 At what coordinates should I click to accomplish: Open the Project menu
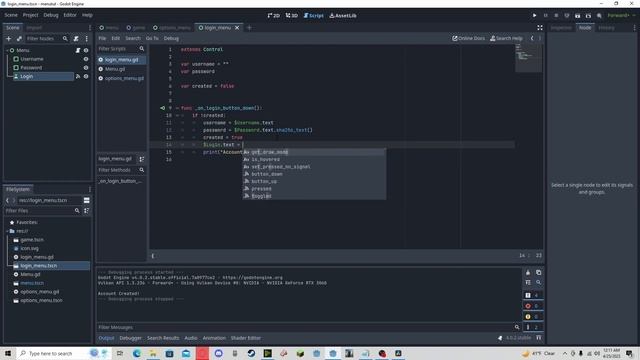[30, 15]
